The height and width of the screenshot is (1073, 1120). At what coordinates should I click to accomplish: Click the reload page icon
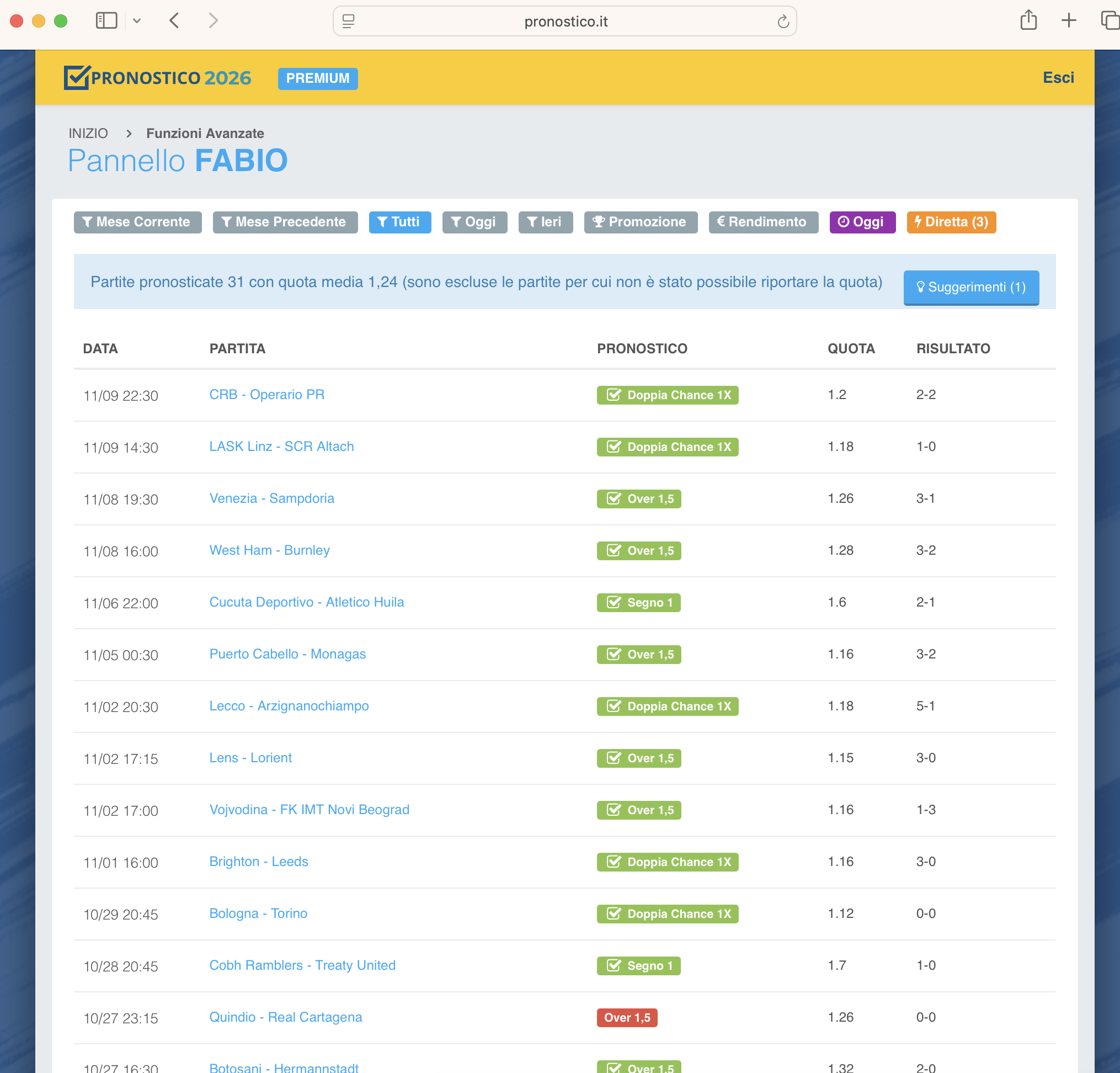pos(783,22)
